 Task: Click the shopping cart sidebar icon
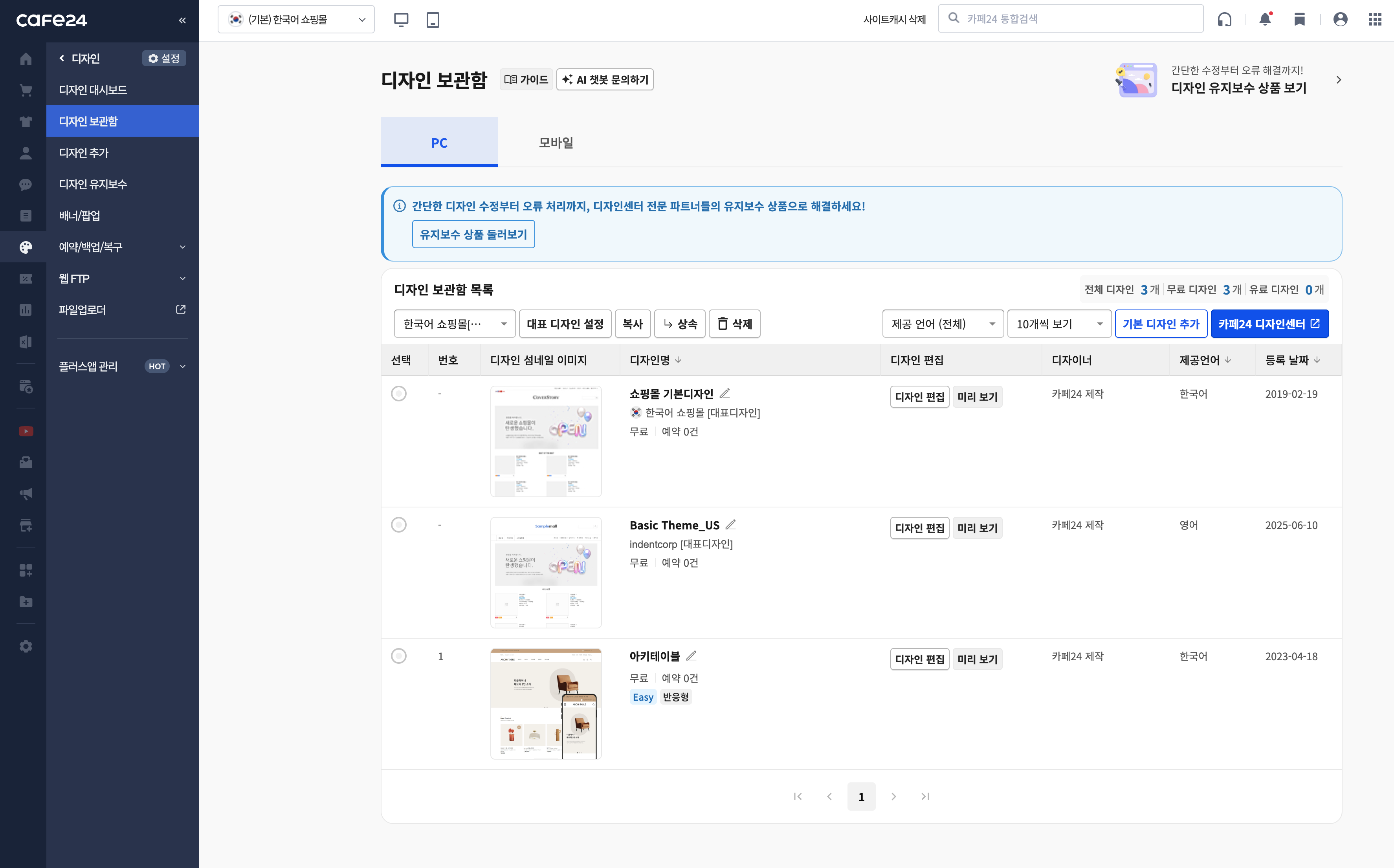25,90
